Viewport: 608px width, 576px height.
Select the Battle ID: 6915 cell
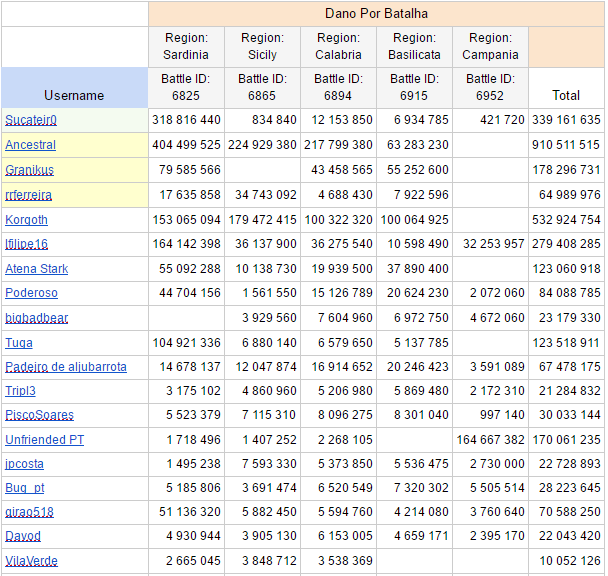click(x=414, y=88)
